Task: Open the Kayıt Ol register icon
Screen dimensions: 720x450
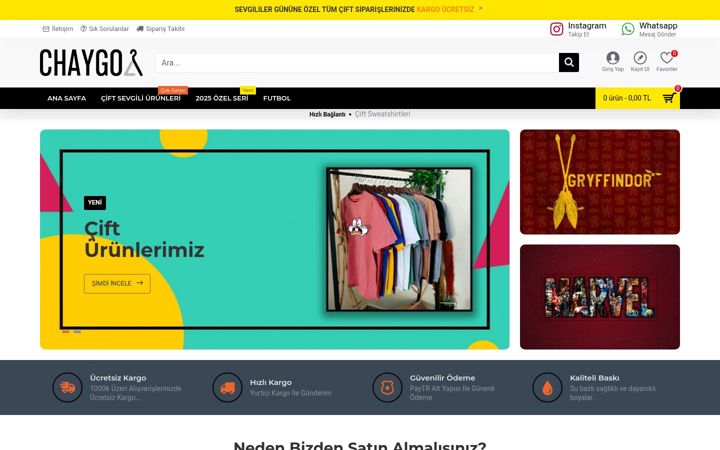Action: 640,58
